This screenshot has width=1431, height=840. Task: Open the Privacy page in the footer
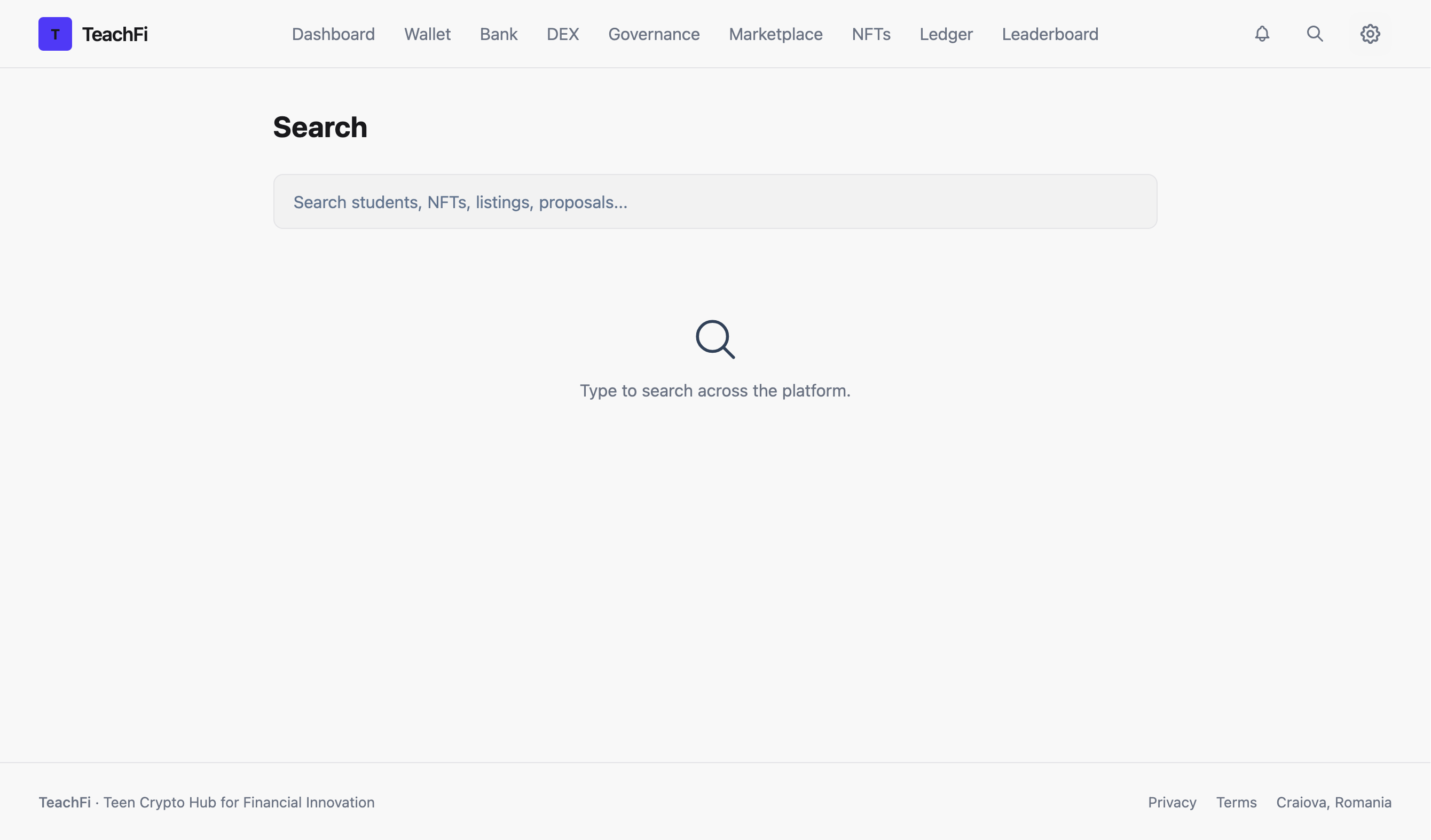(x=1171, y=802)
